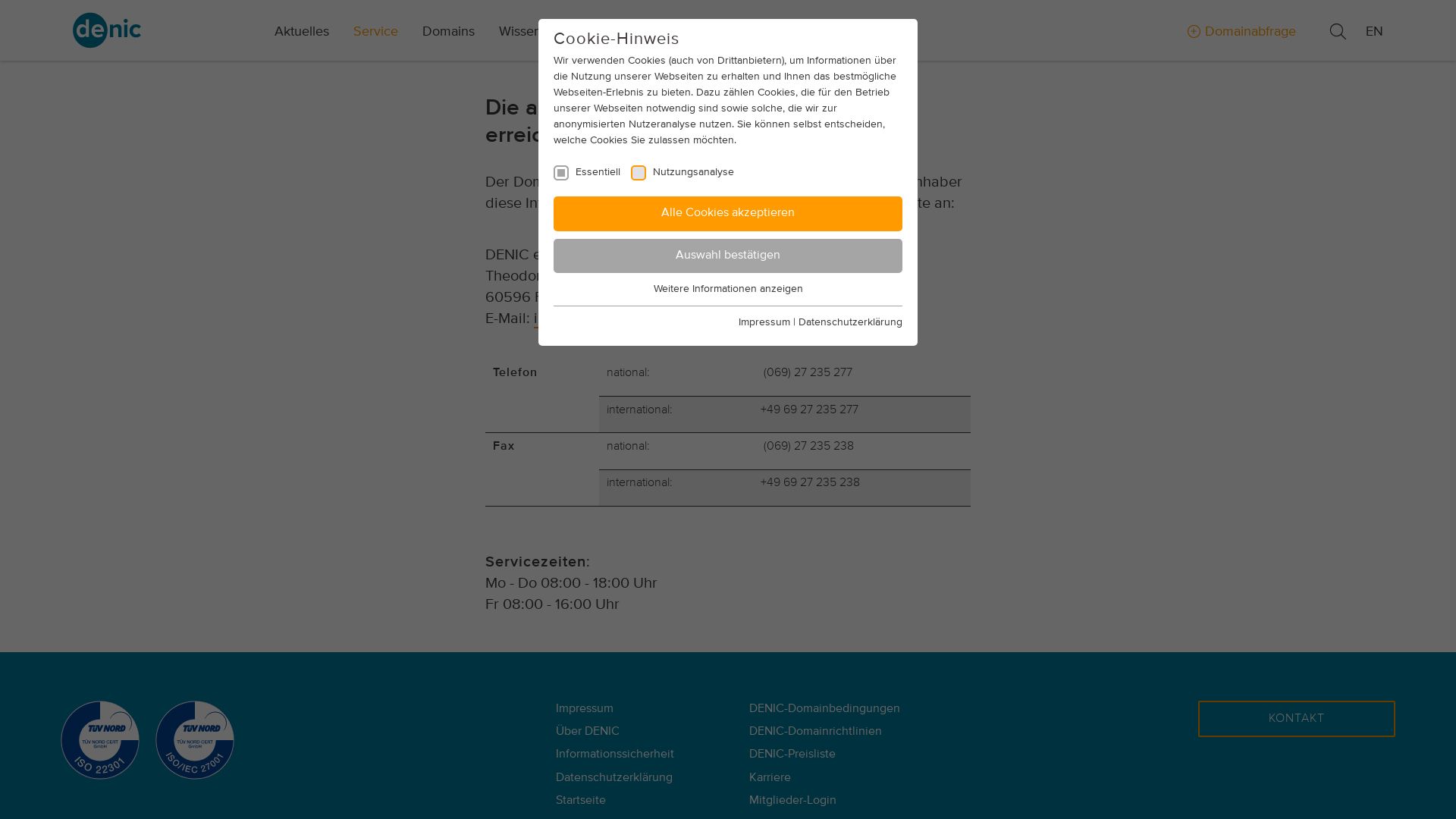Image resolution: width=1456 pixels, height=819 pixels.
Task: Open Impressum link in cookie dialog
Action: (x=764, y=322)
